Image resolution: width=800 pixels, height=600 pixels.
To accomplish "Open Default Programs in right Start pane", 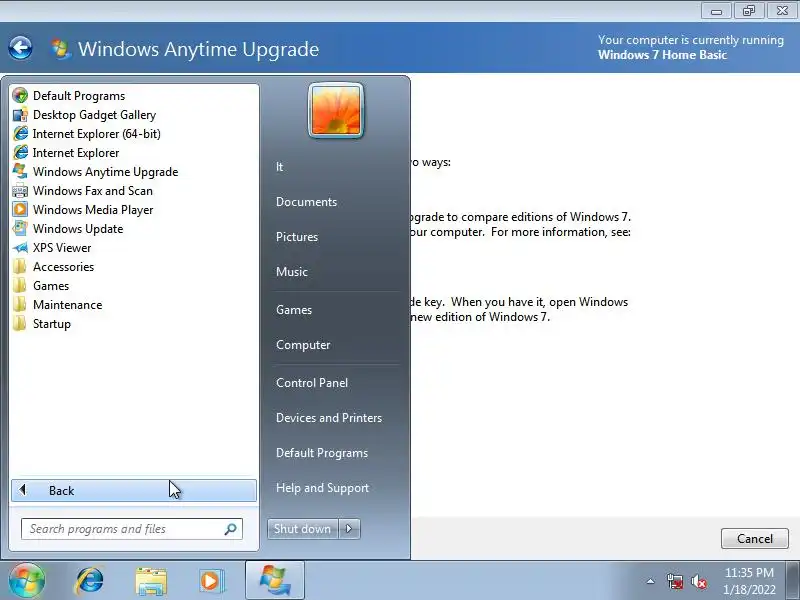I will [321, 453].
